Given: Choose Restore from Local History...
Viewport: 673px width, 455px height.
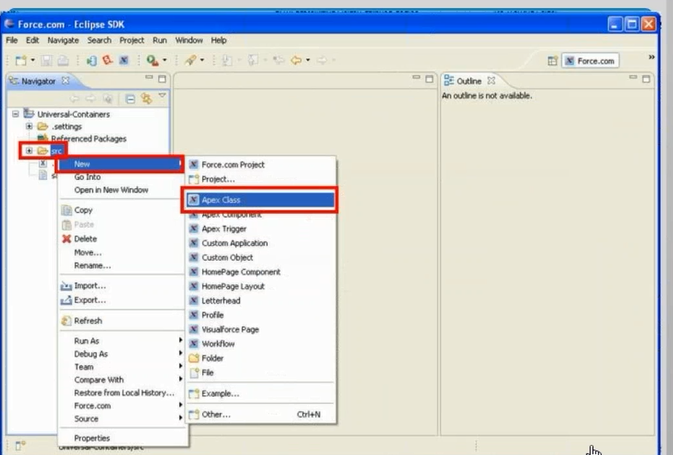Looking at the screenshot, I should 124,393.
